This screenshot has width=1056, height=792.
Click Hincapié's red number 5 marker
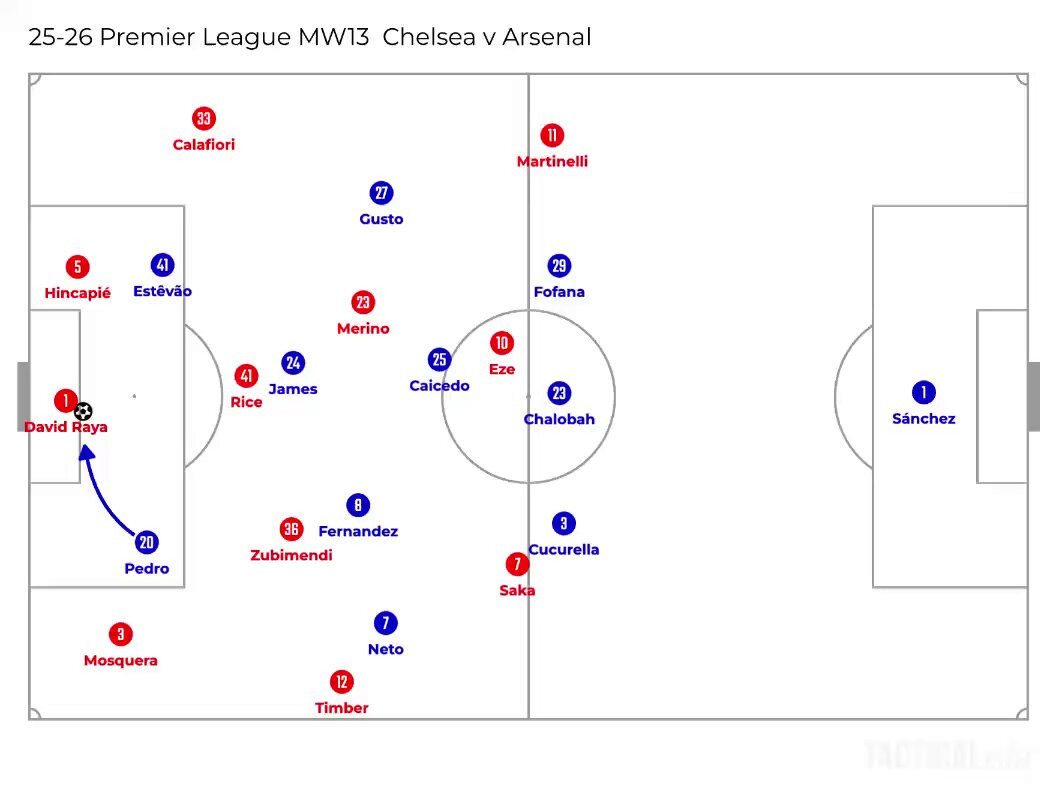pos(77,267)
